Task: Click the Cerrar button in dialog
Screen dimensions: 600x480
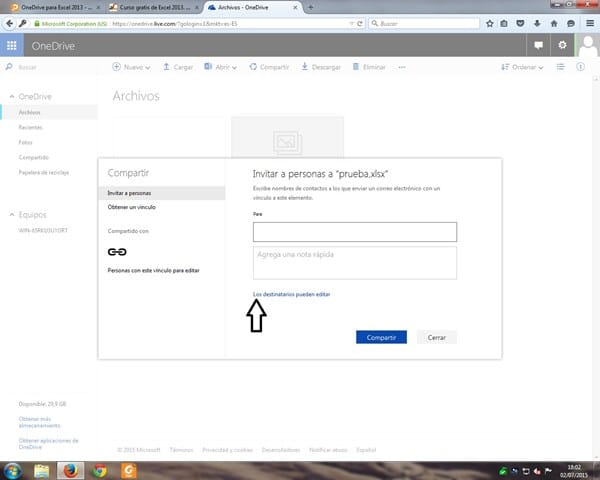Action: [437, 337]
